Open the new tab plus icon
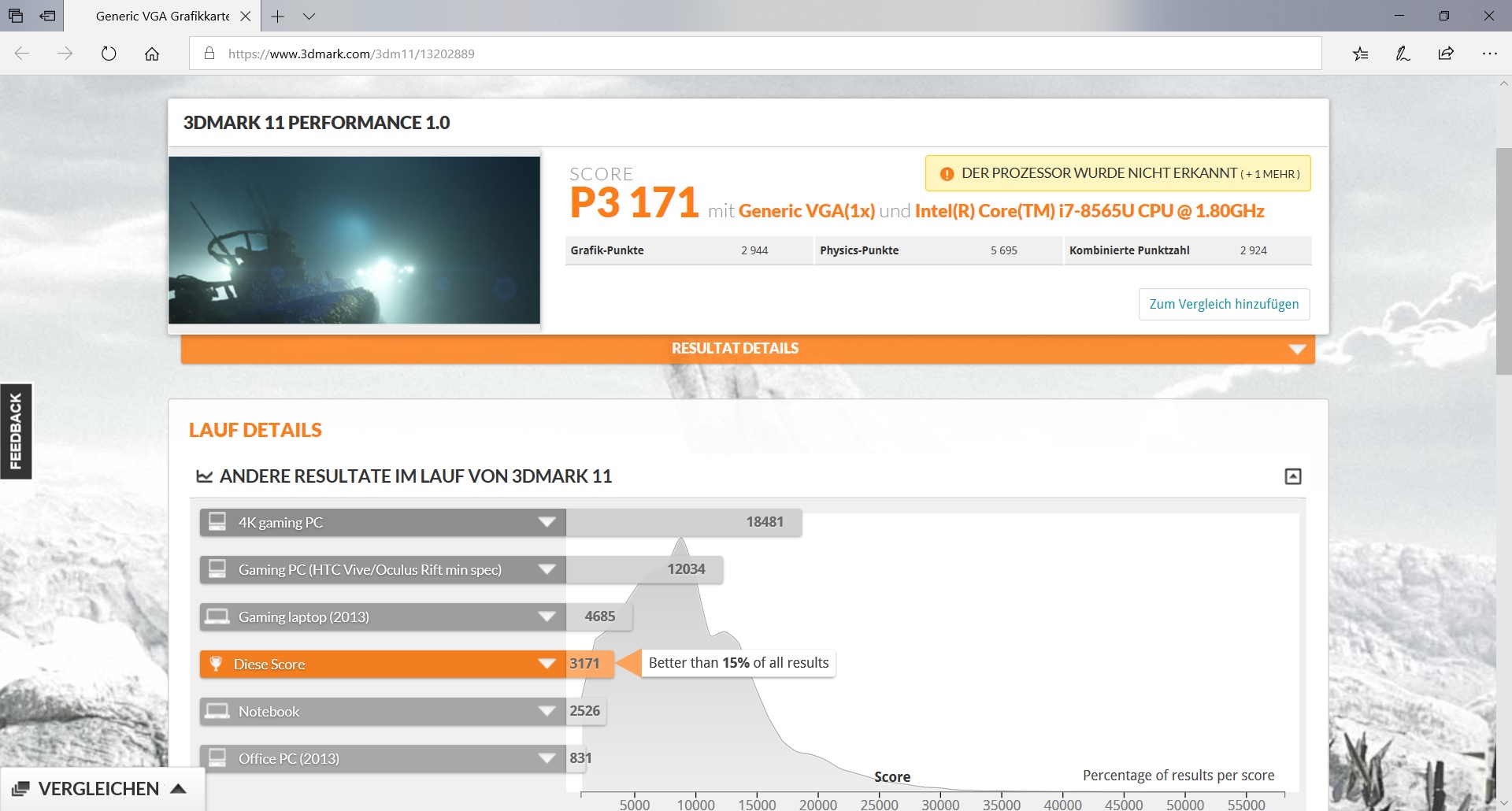The image size is (1512, 811). pyautogui.click(x=277, y=16)
